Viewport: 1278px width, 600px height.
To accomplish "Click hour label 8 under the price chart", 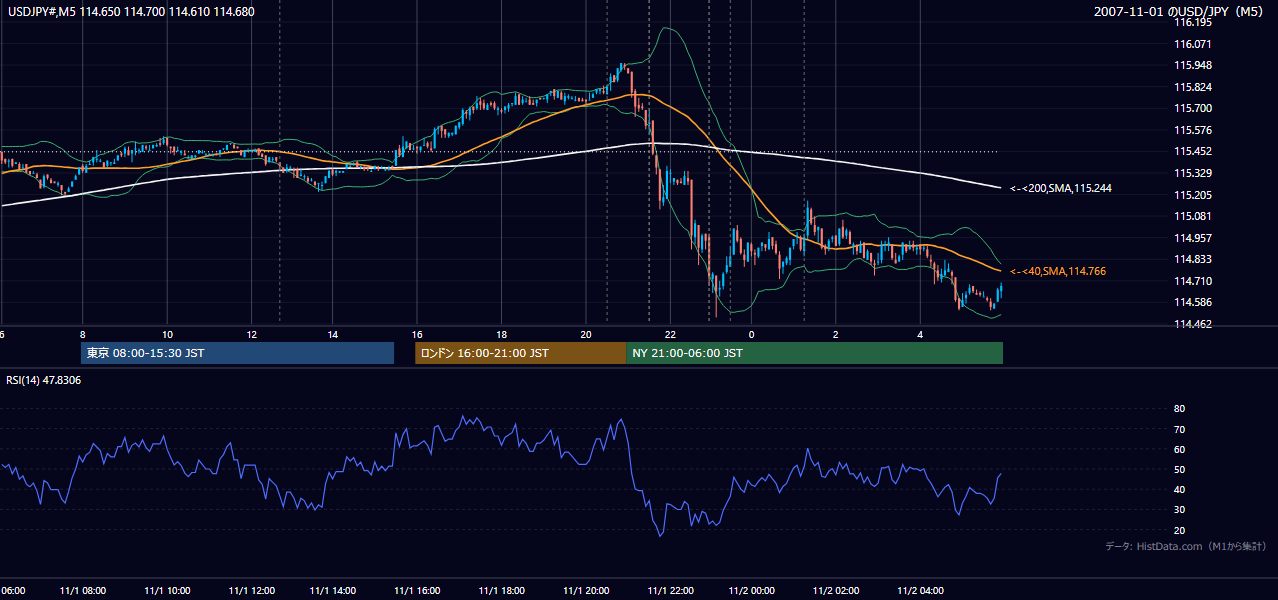I will point(82,335).
